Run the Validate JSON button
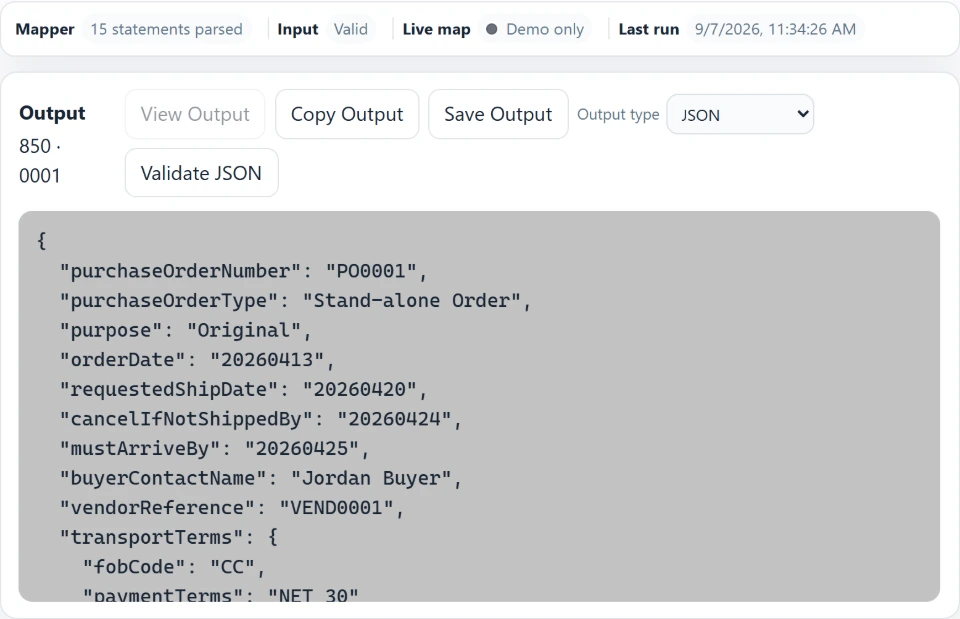The height and width of the screenshot is (619, 960). tap(201, 173)
